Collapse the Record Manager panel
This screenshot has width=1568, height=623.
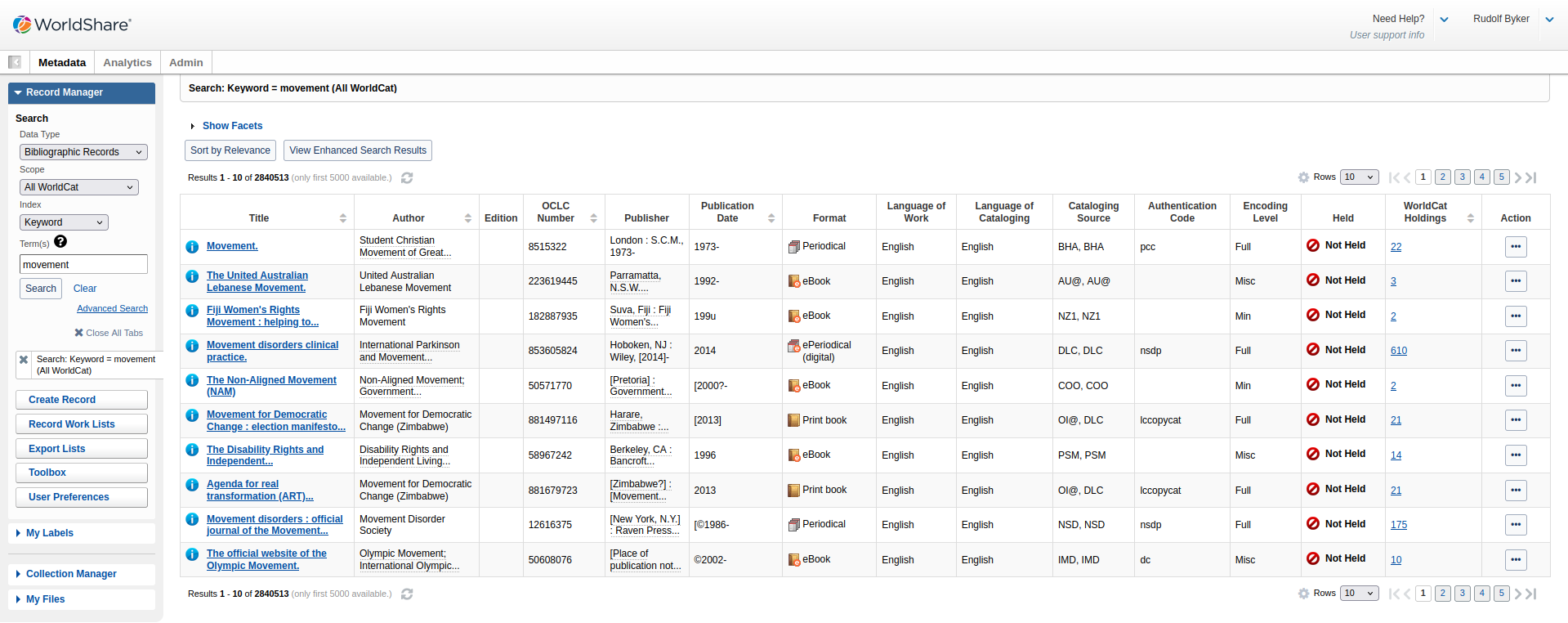click(x=82, y=92)
